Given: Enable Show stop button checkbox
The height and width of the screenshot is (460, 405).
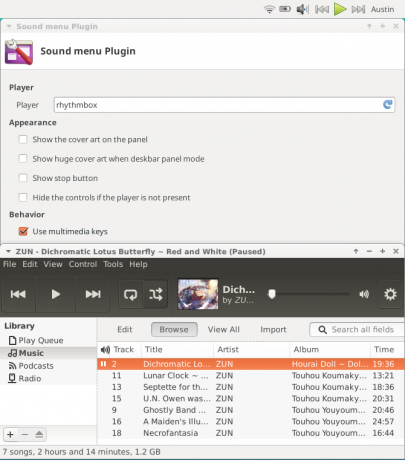Looking at the screenshot, I should pos(23,178).
